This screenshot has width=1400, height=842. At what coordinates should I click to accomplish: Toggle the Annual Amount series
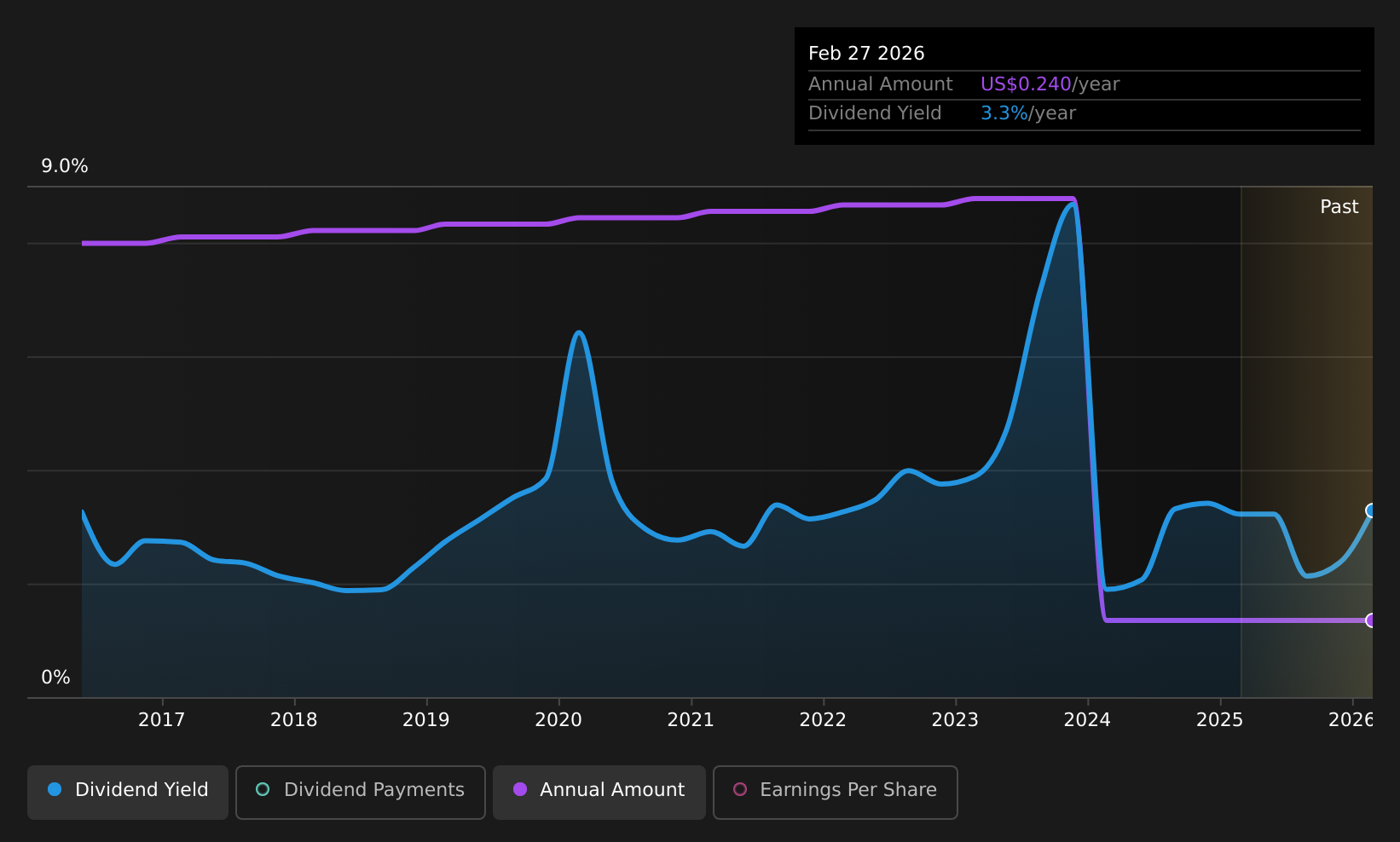(599, 792)
